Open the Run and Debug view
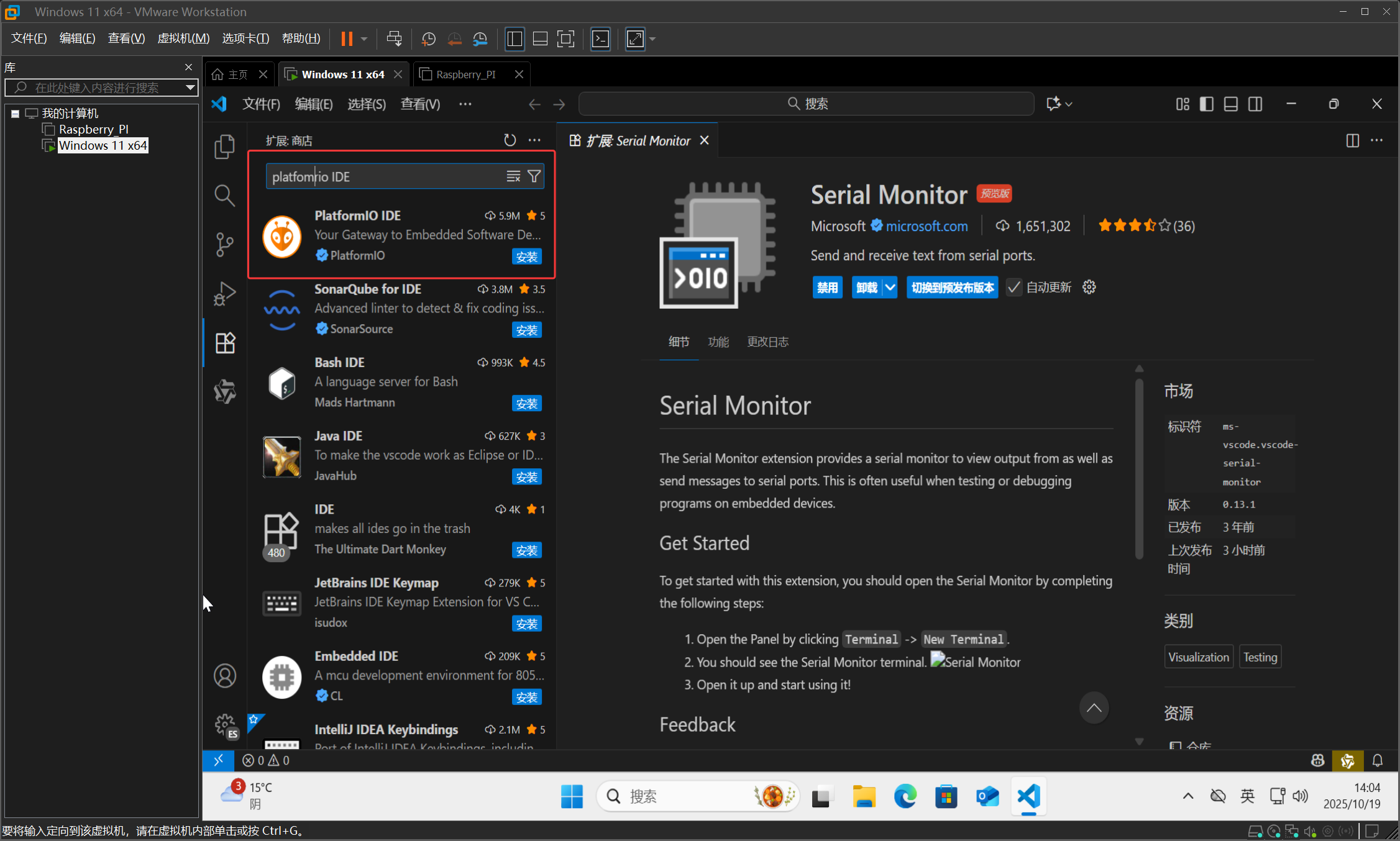Screen dimensions: 1400x841 [x=224, y=293]
